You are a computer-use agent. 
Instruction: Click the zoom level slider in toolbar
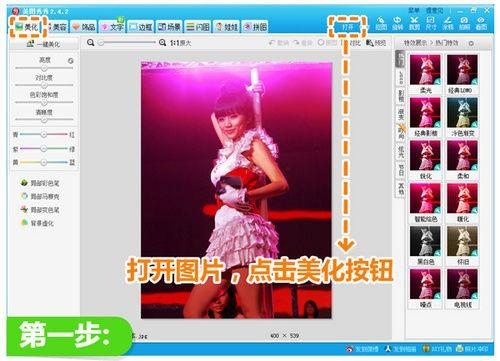click(127, 43)
